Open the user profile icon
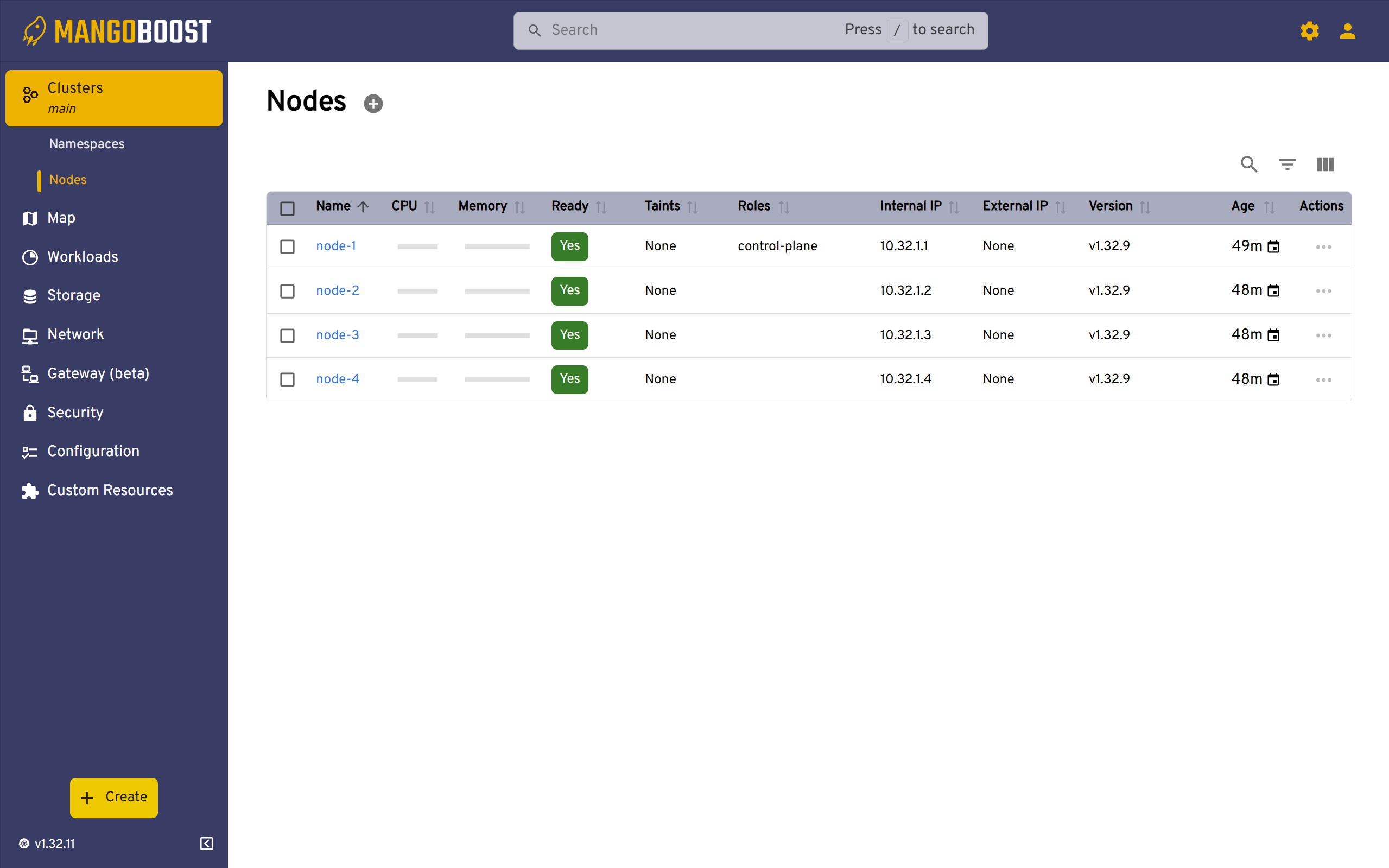The height and width of the screenshot is (868, 1389). 1348,31
